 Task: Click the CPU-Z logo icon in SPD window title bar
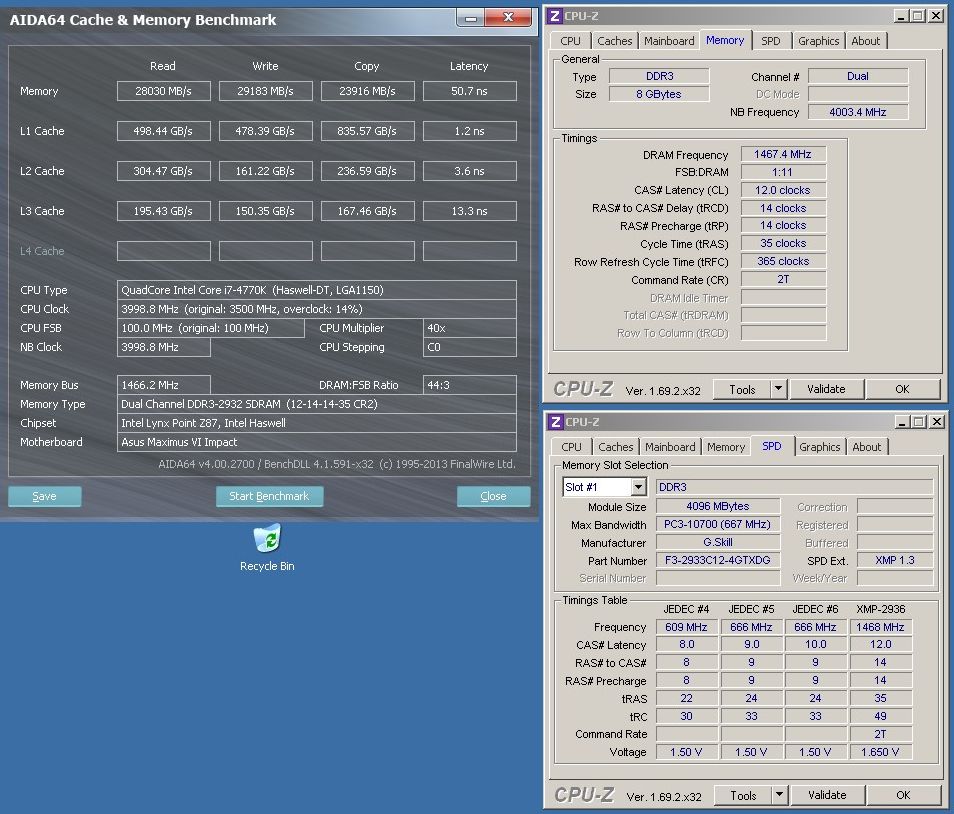click(x=556, y=422)
